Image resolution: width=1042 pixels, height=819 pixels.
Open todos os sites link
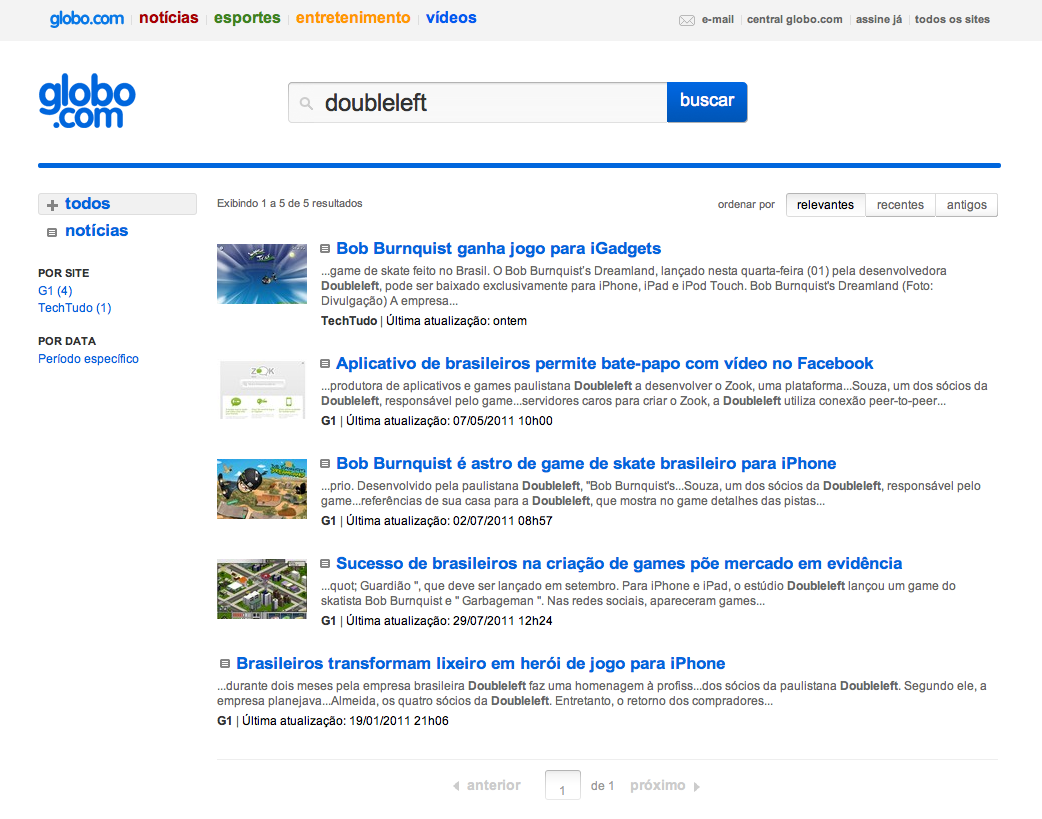click(952, 19)
